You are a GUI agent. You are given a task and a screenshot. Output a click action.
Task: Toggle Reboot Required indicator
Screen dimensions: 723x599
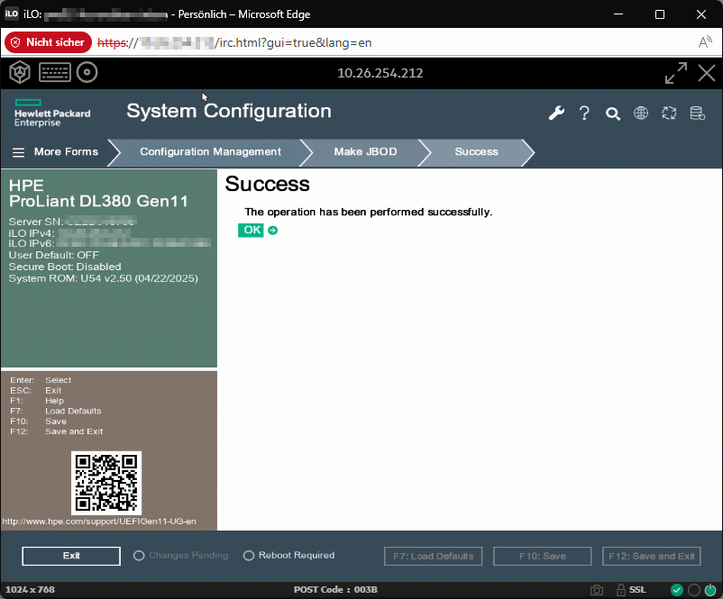(x=249, y=556)
